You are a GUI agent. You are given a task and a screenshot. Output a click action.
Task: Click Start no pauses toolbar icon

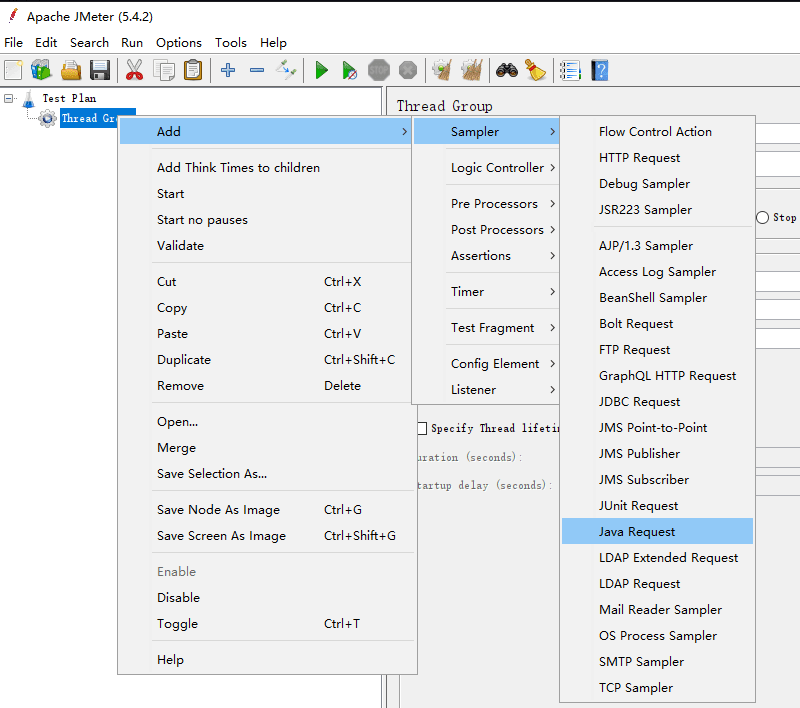(350, 70)
